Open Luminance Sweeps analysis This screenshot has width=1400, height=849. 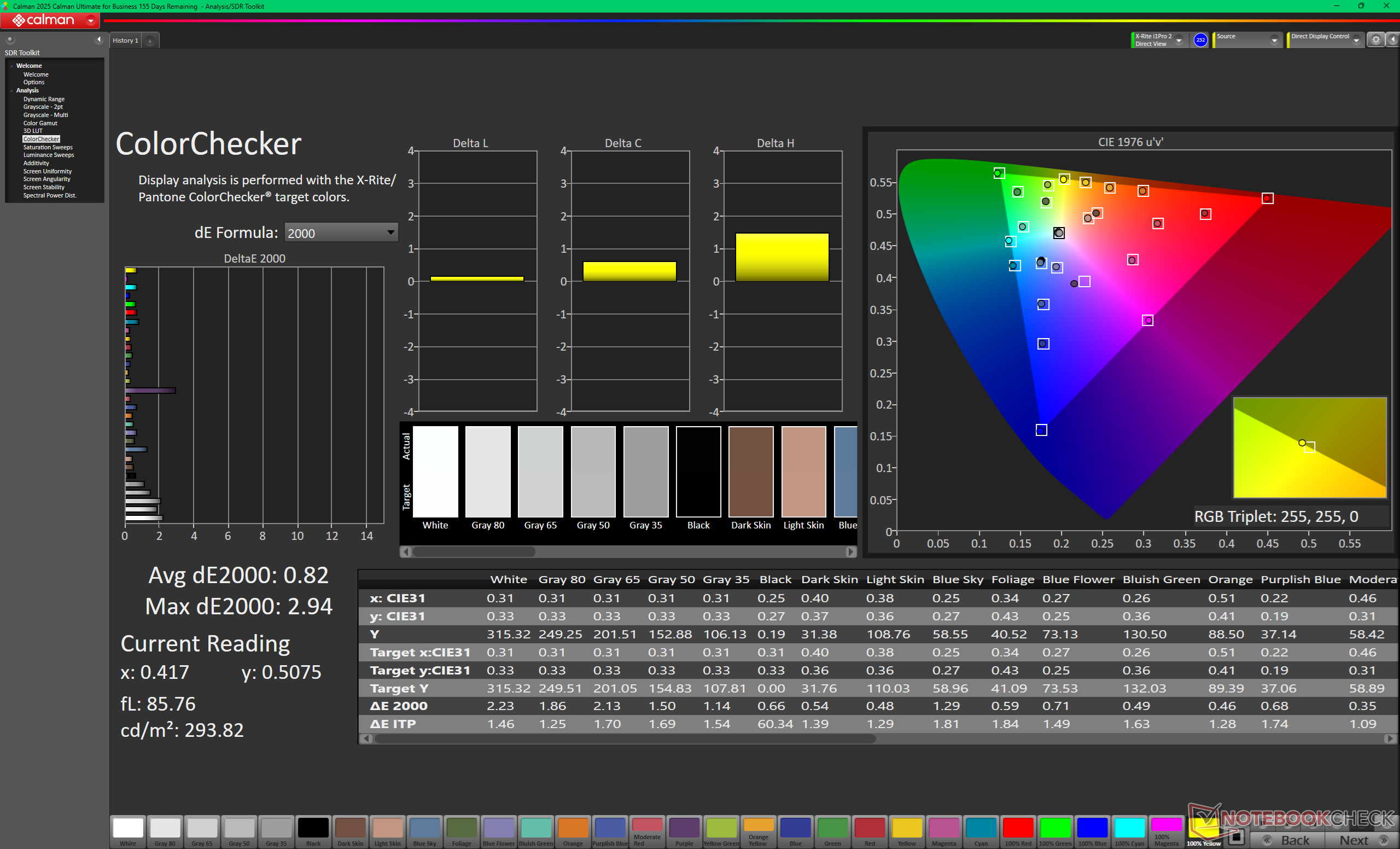click(x=48, y=155)
